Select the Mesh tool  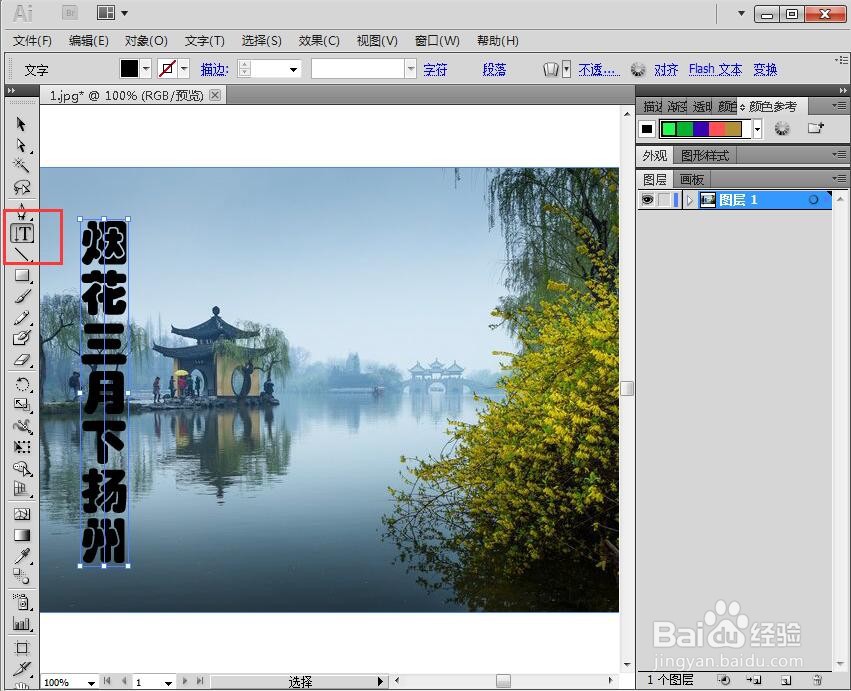(22, 514)
